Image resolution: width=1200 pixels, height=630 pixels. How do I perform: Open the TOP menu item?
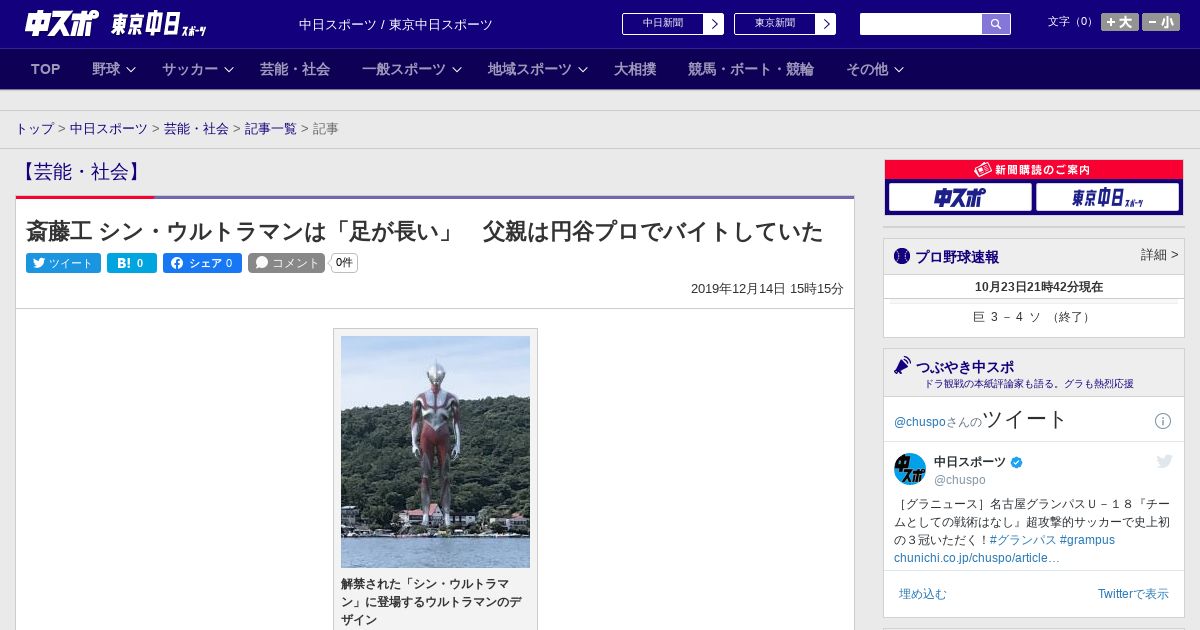[x=46, y=69]
